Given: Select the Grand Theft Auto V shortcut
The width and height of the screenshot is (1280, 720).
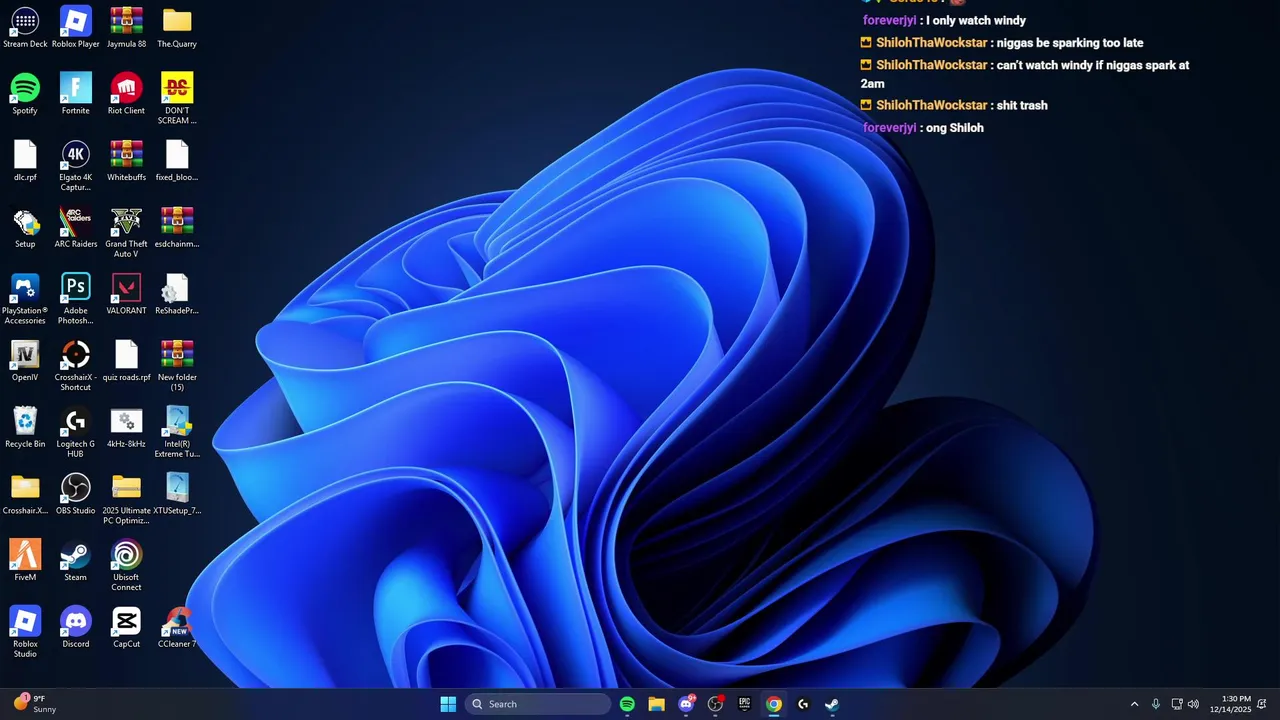Looking at the screenshot, I should [x=126, y=233].
